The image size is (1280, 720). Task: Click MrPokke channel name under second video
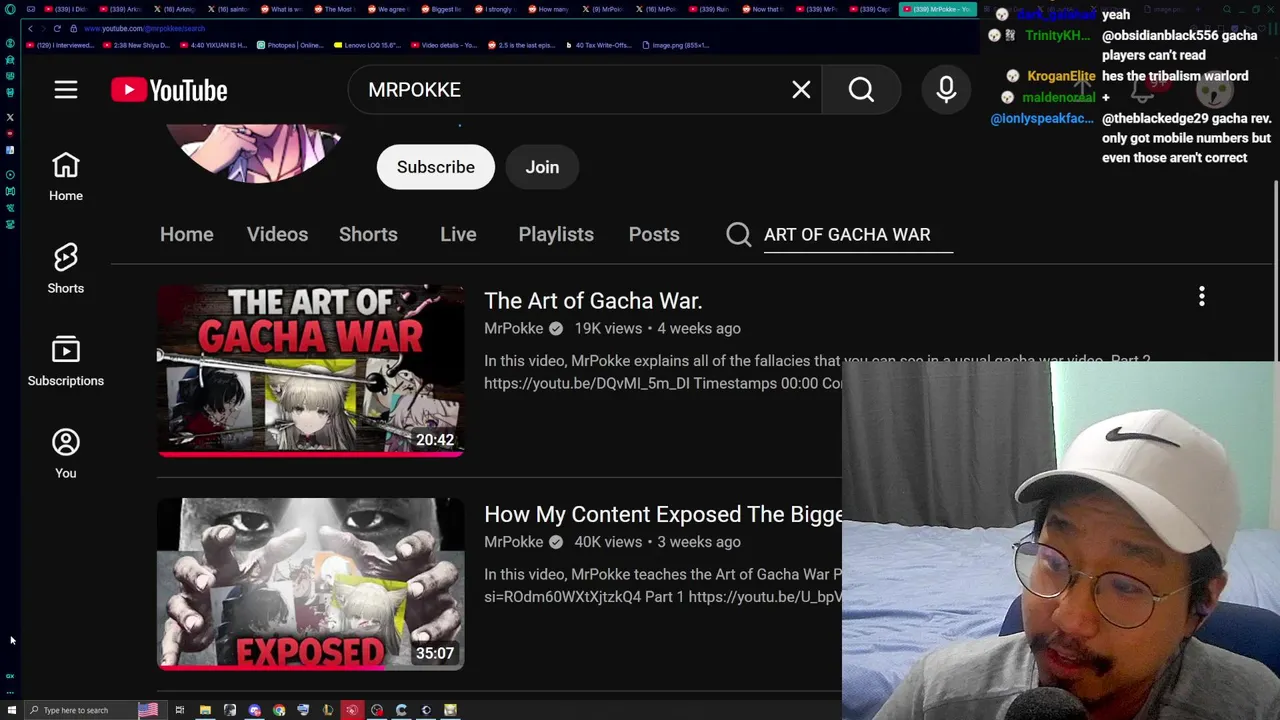click(514, 542)
